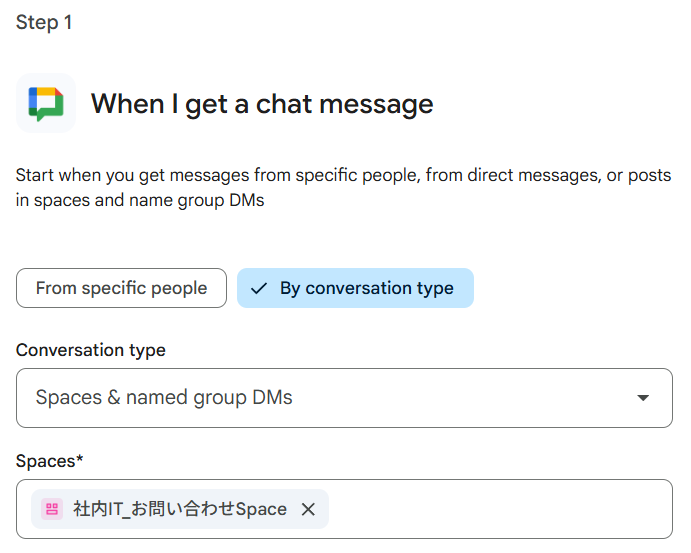Expand Conversation type list via its arrow
Viewport: 691px width, 553px height.
point(643,398)
